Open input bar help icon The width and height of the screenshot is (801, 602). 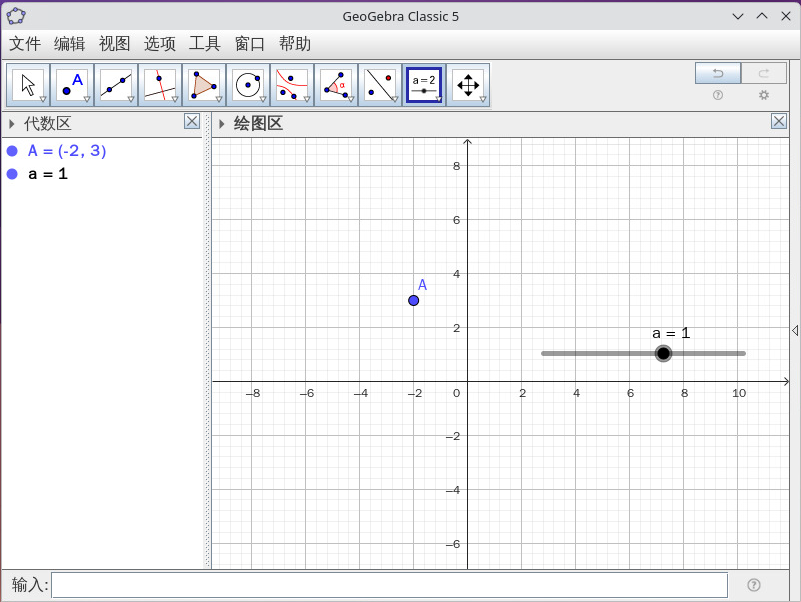753,585
